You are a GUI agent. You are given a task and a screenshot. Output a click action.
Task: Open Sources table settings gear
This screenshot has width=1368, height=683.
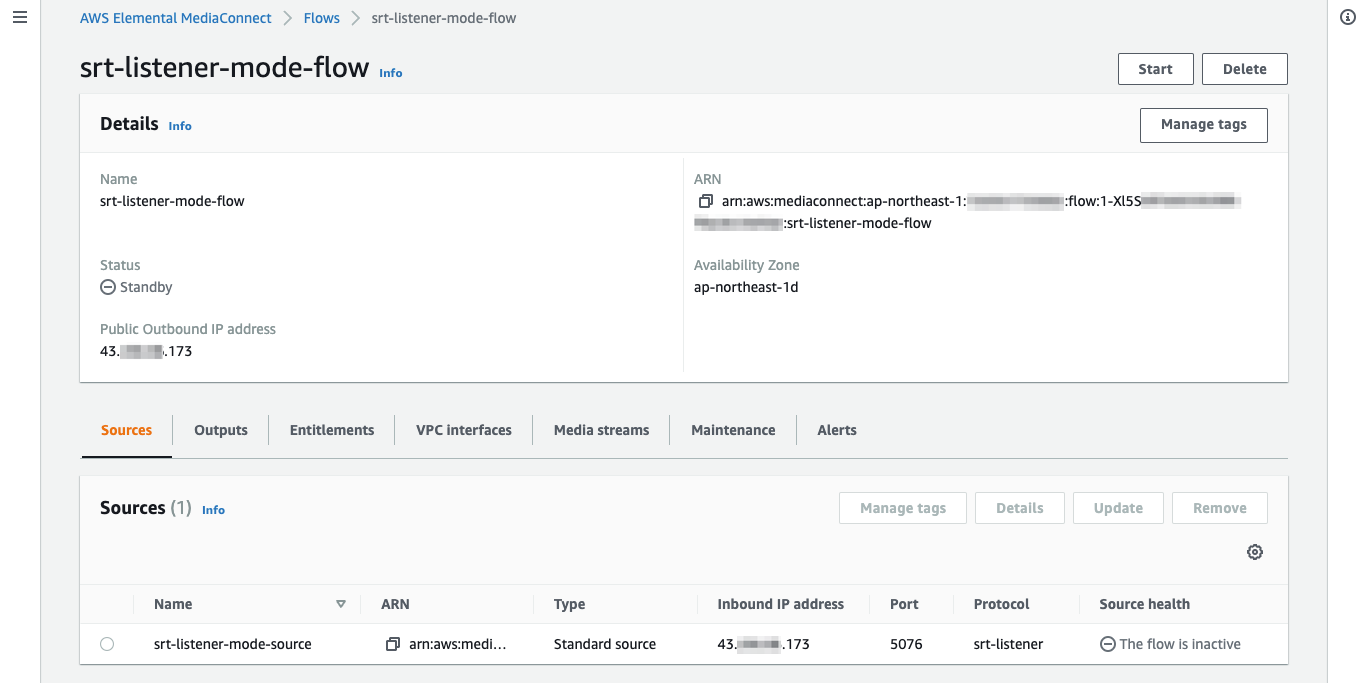tap(1255, 552)
